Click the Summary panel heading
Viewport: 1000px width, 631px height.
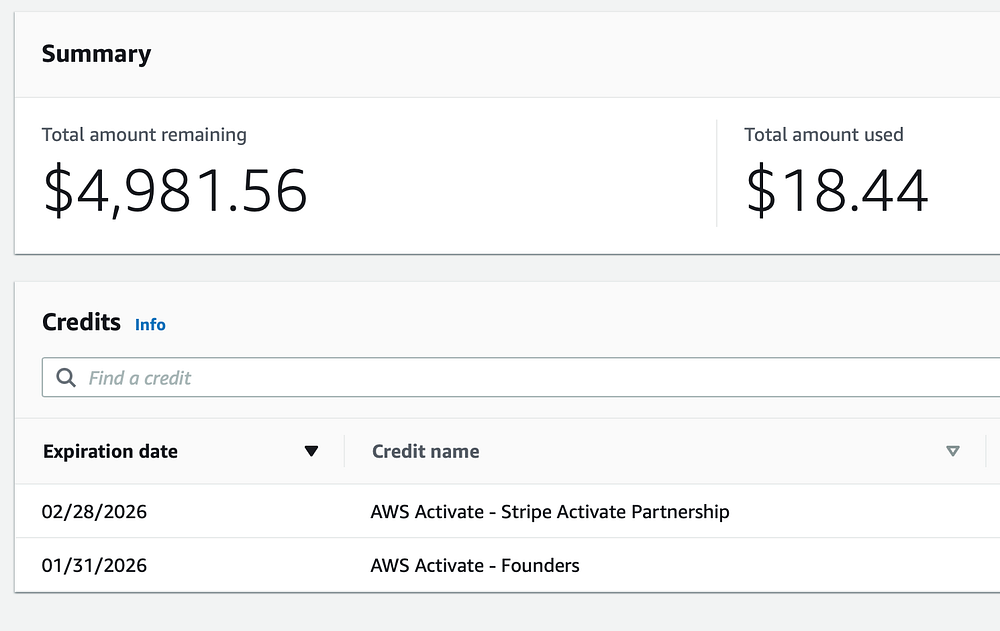96,54
